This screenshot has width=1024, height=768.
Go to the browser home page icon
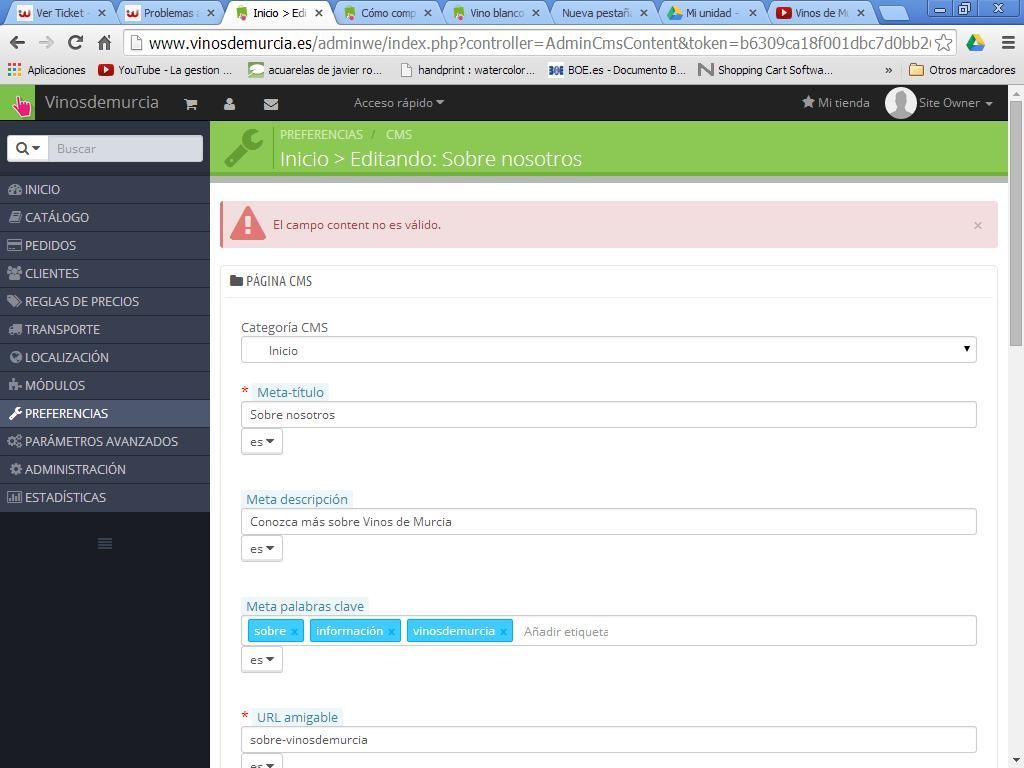(x=104, y=43)
